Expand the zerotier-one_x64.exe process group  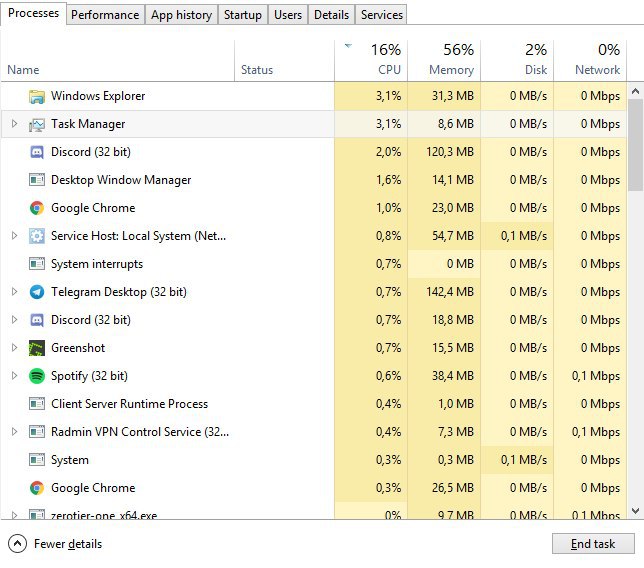tap(14, 515)
